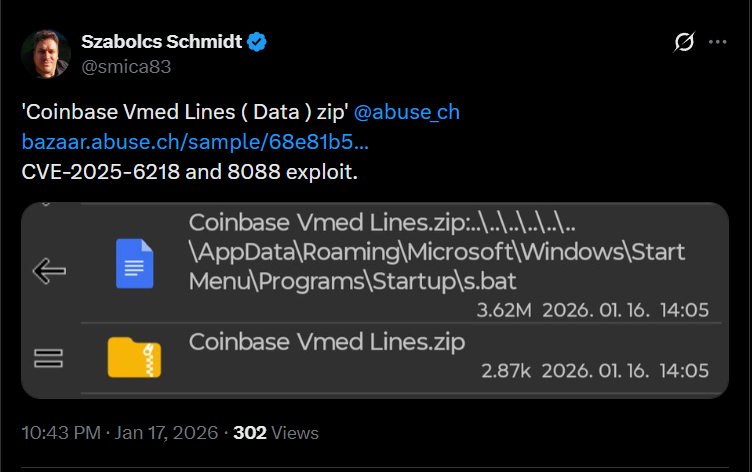752x472 pixels.
Task: Click the back arrow in the screenshot
Action: tap(49, 271)
